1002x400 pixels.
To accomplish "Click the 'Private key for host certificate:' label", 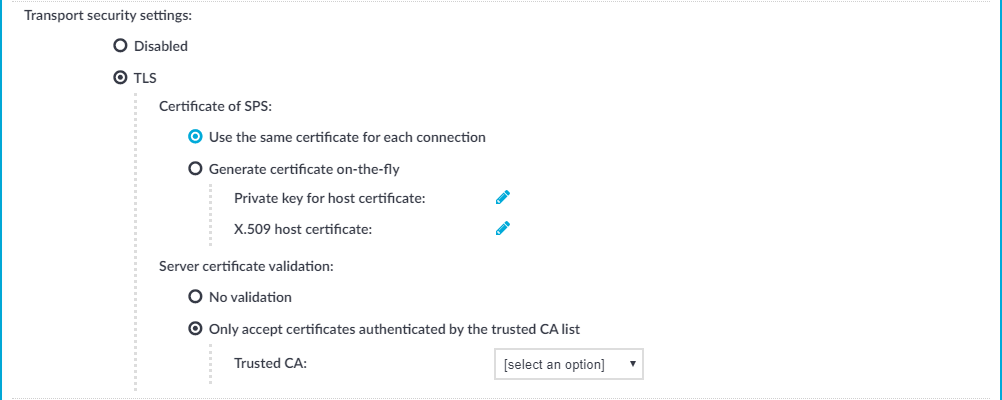I will point(330,199).
